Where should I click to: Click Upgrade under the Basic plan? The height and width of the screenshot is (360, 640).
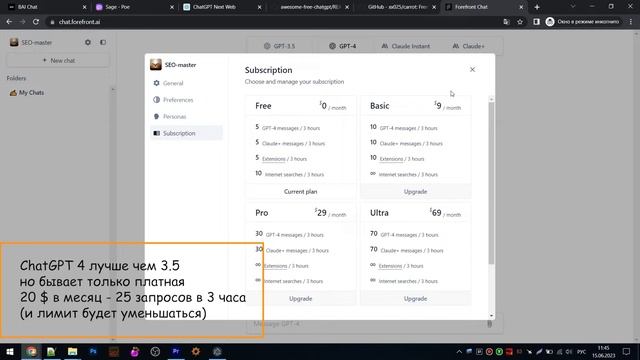pyautogui.click(x=416, y=191)
